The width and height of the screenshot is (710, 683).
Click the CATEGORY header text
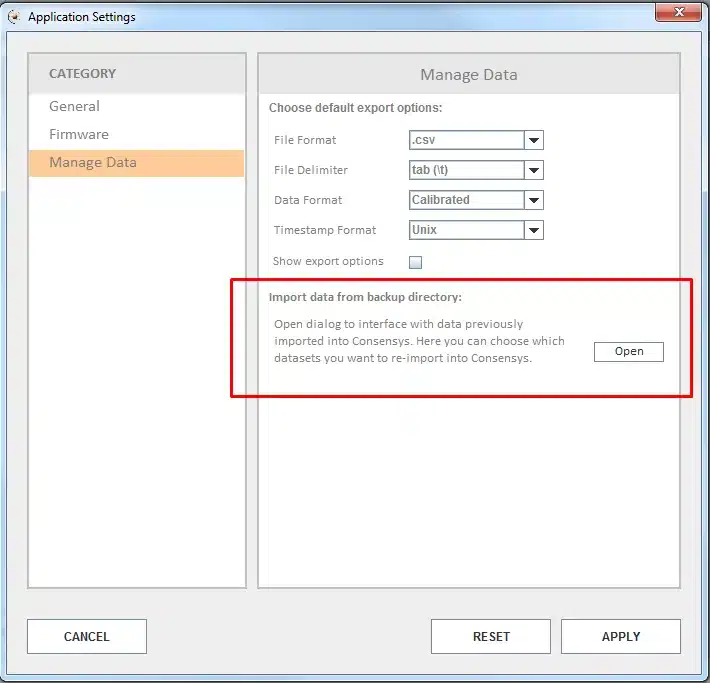[82, 73]
